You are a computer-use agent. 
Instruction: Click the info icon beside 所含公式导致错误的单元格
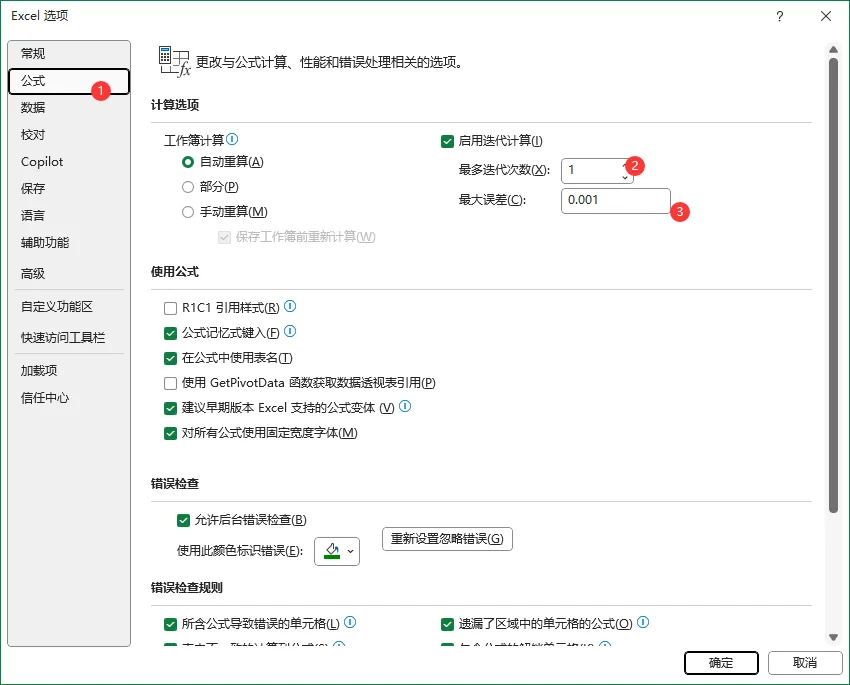350,622
